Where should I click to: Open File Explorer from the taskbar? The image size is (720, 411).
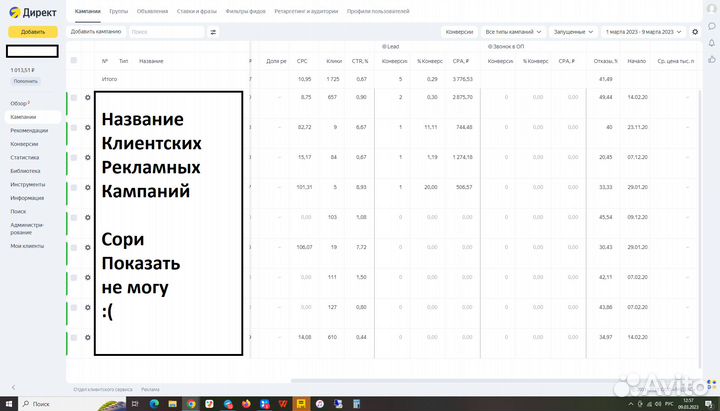(x=172, y=404)
